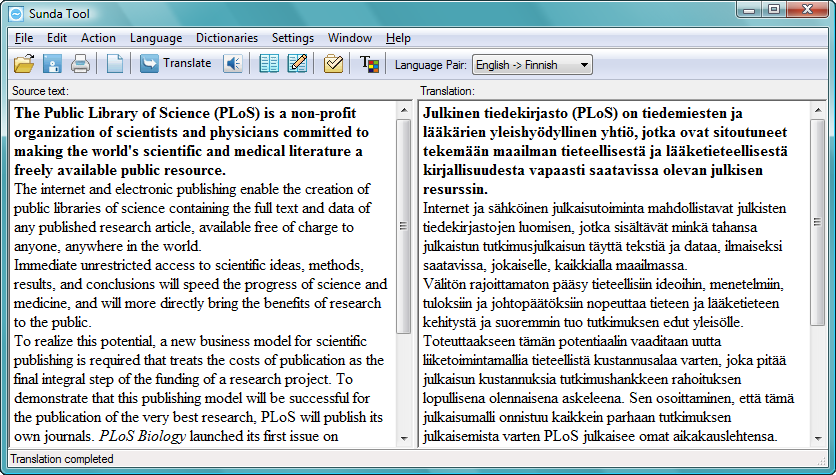Click inside the Source text area
This screenshot has width=836, height=475.
(x=203, y=274)
